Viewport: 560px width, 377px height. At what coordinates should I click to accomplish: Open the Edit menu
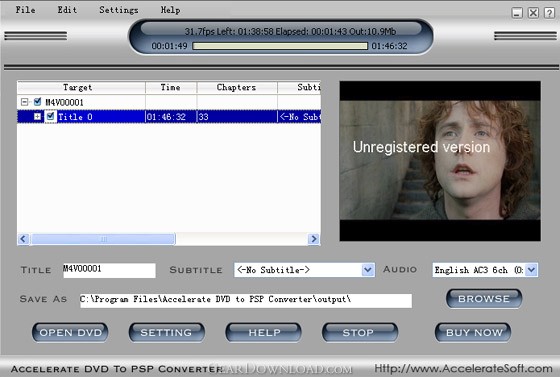[67, 10]
